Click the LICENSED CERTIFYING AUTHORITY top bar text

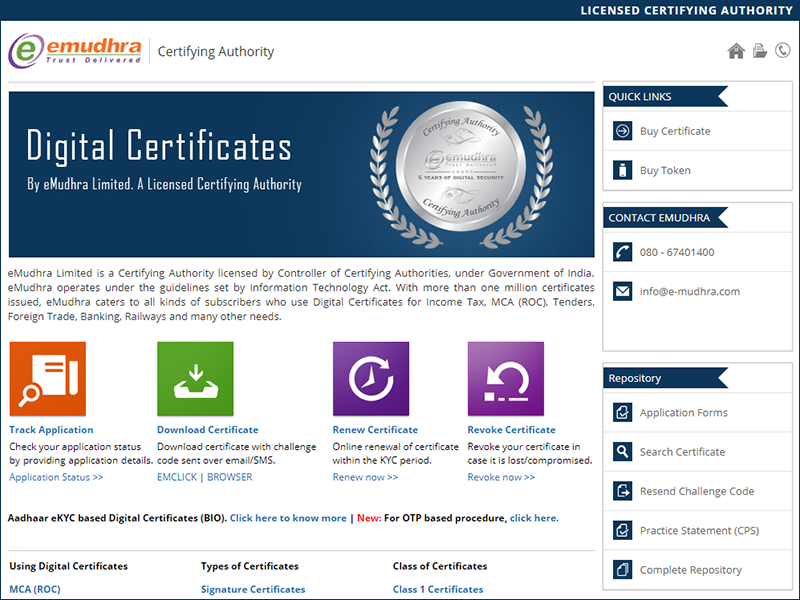(x=686, y=10)
